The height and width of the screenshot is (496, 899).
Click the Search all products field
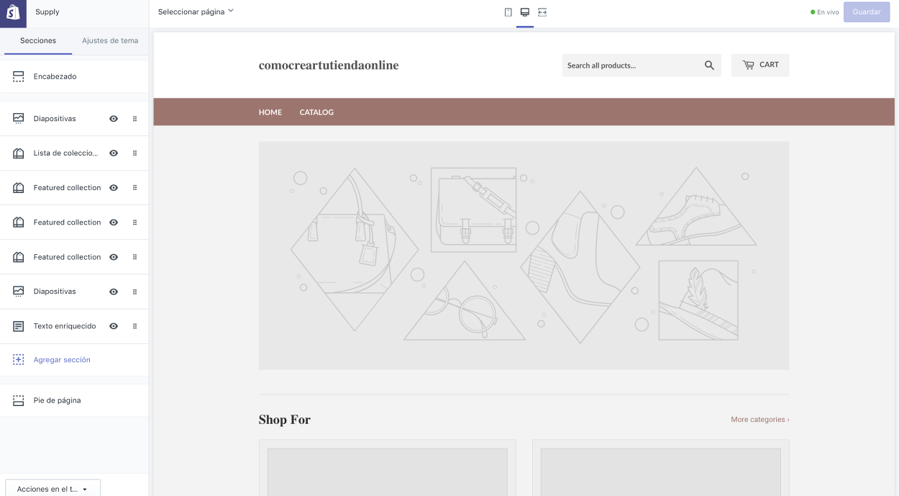630,66
